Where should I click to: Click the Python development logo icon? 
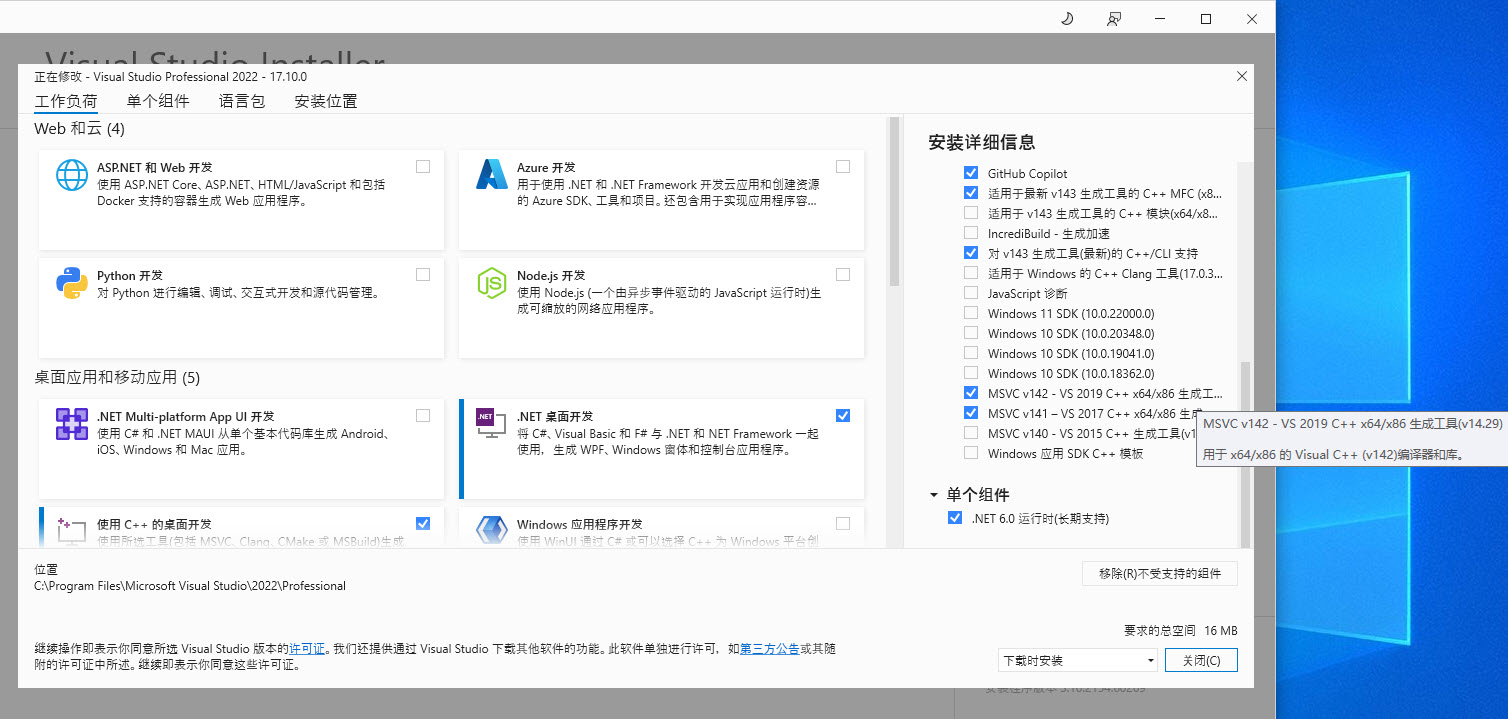pos(72,283)
